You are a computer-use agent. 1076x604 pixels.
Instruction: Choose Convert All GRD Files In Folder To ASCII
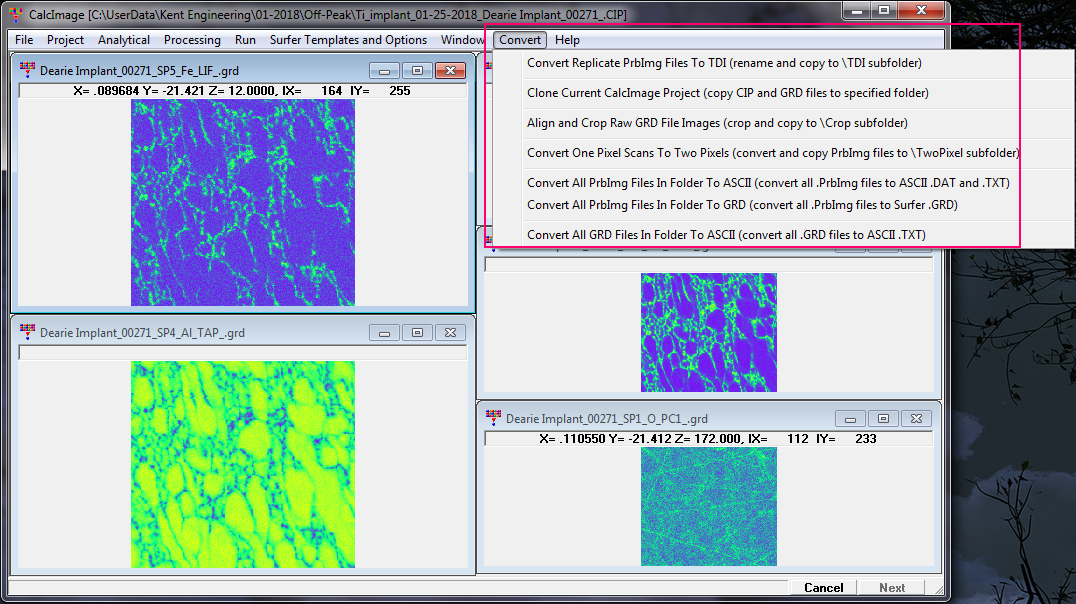click(x=726, y=235)
